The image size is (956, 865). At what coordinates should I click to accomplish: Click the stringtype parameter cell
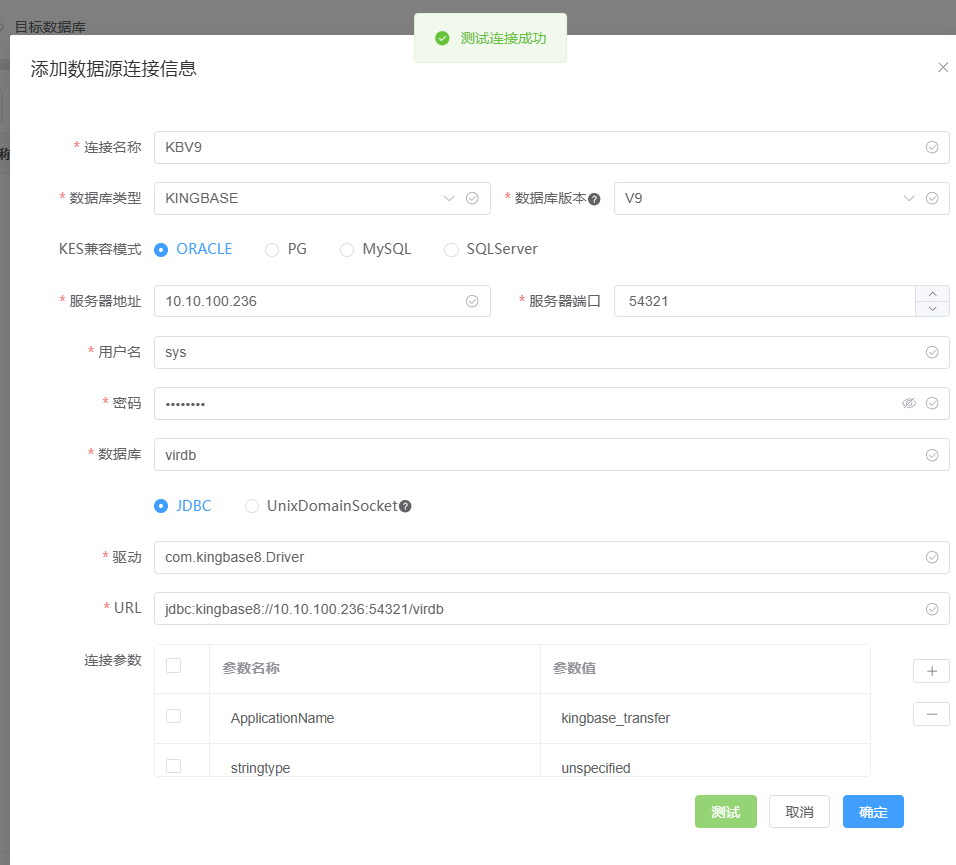pyautogui.click(x=375, y=761)
